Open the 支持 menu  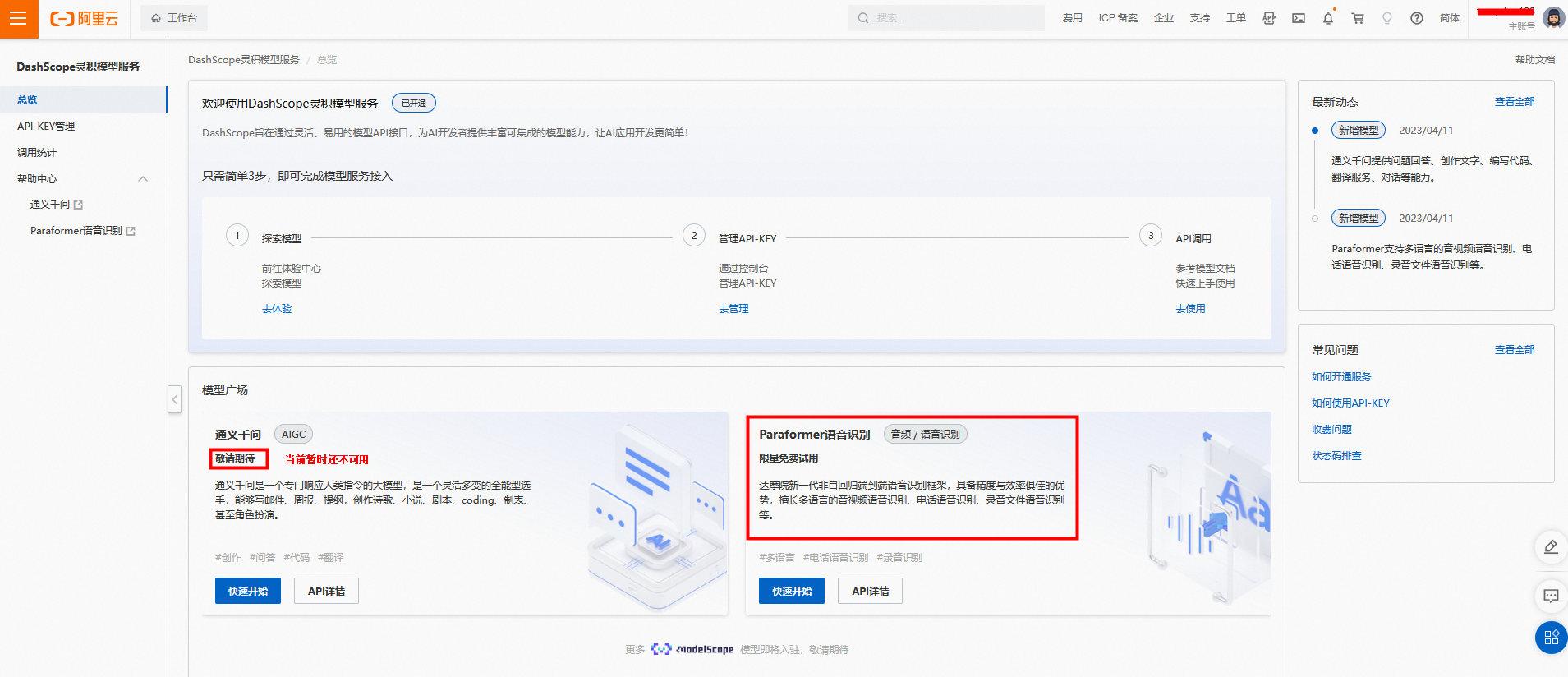tap(1200, 18)
